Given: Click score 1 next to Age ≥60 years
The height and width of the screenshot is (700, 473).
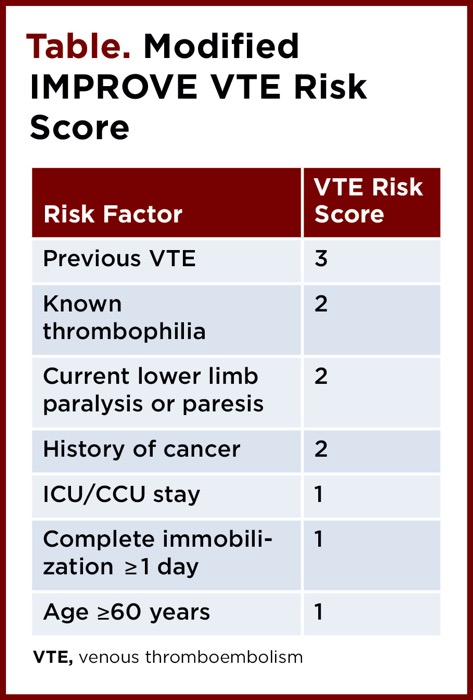Looking at the screenshot, I should 319,612.
